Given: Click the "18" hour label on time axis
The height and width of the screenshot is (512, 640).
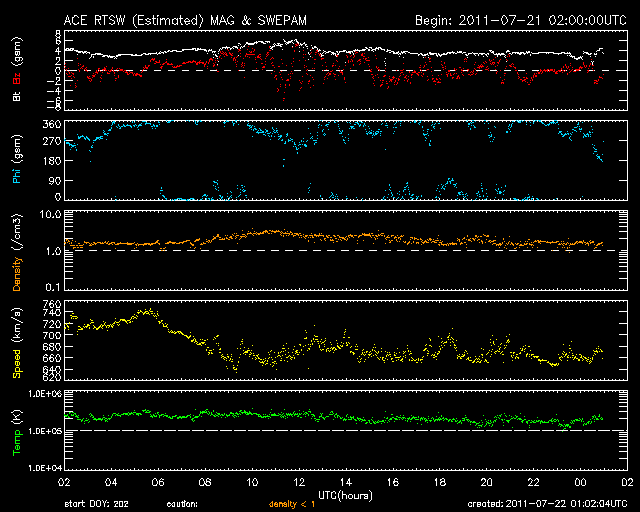Looking at the screenshot, I should [440, 483].
